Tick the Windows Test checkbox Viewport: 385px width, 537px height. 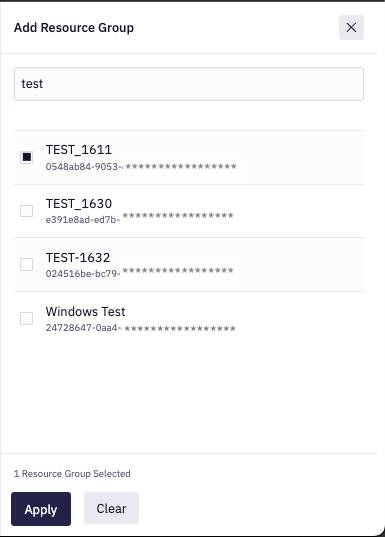[x=26, y=318]
